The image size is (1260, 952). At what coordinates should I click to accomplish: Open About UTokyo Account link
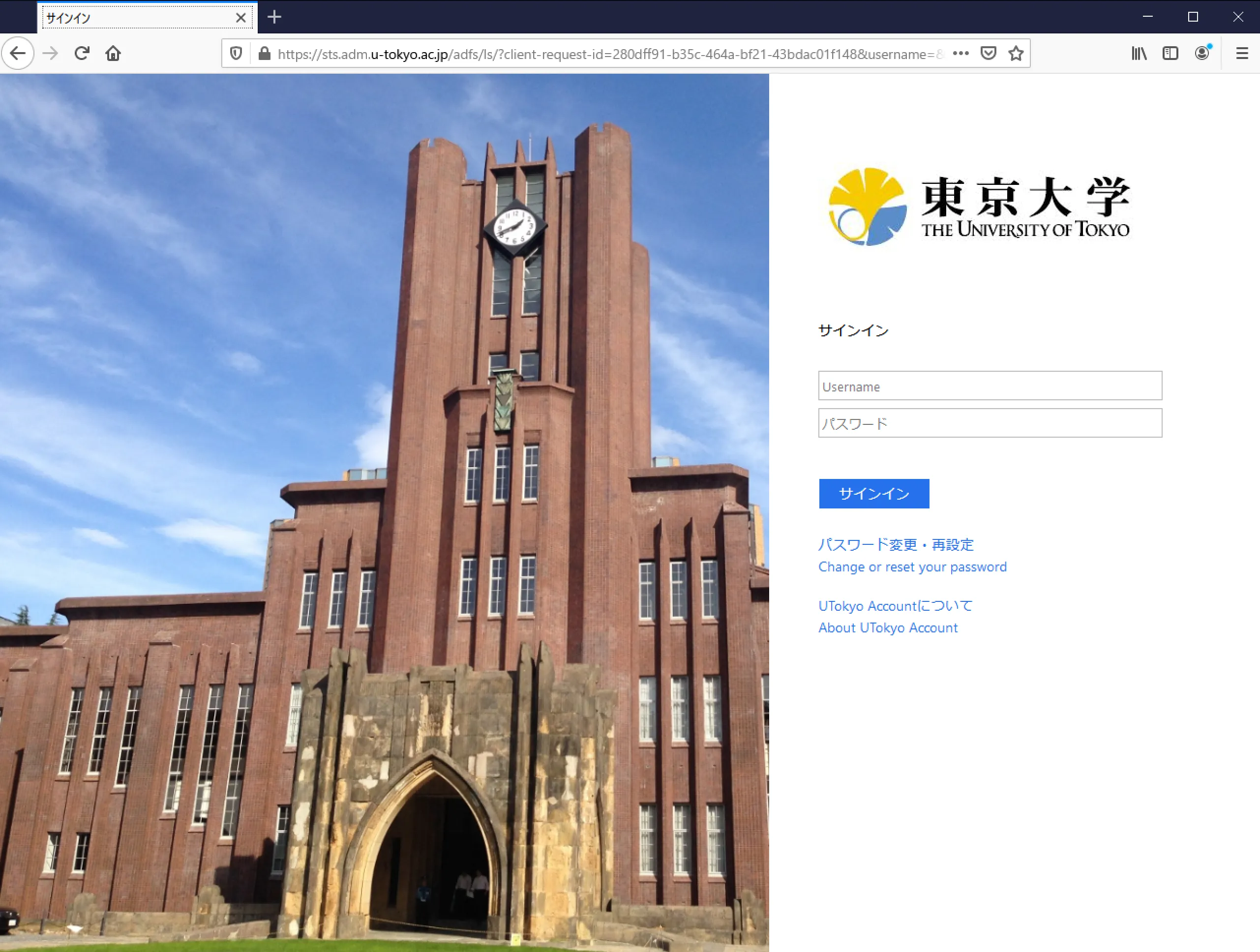click(888, 627)
